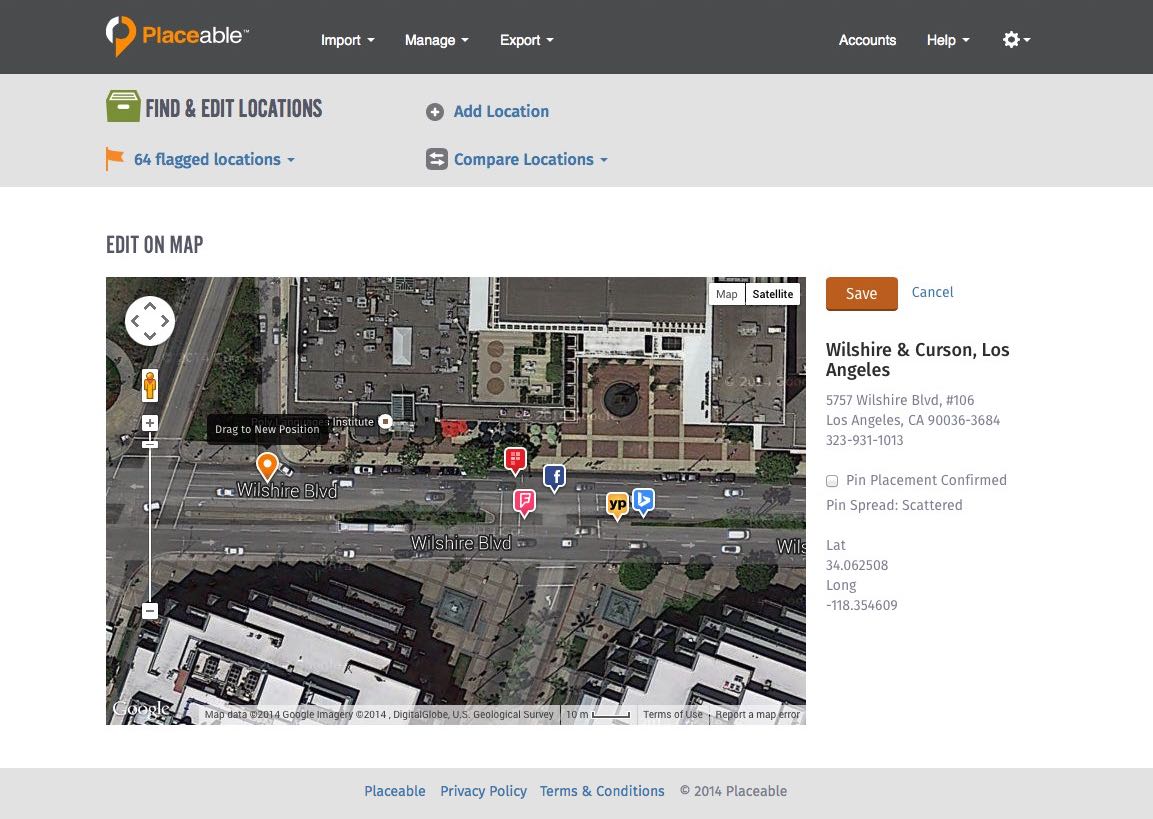Viewport: 1153px width, 819px height.
Task: Switch map view to Satellite
Action: [772, 294]
